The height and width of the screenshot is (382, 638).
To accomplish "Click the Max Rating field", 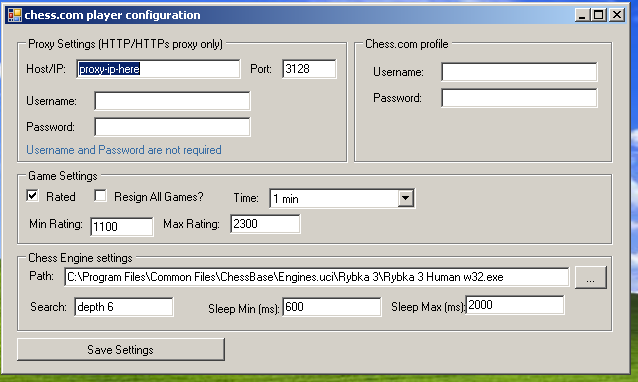I will point(265,224).
